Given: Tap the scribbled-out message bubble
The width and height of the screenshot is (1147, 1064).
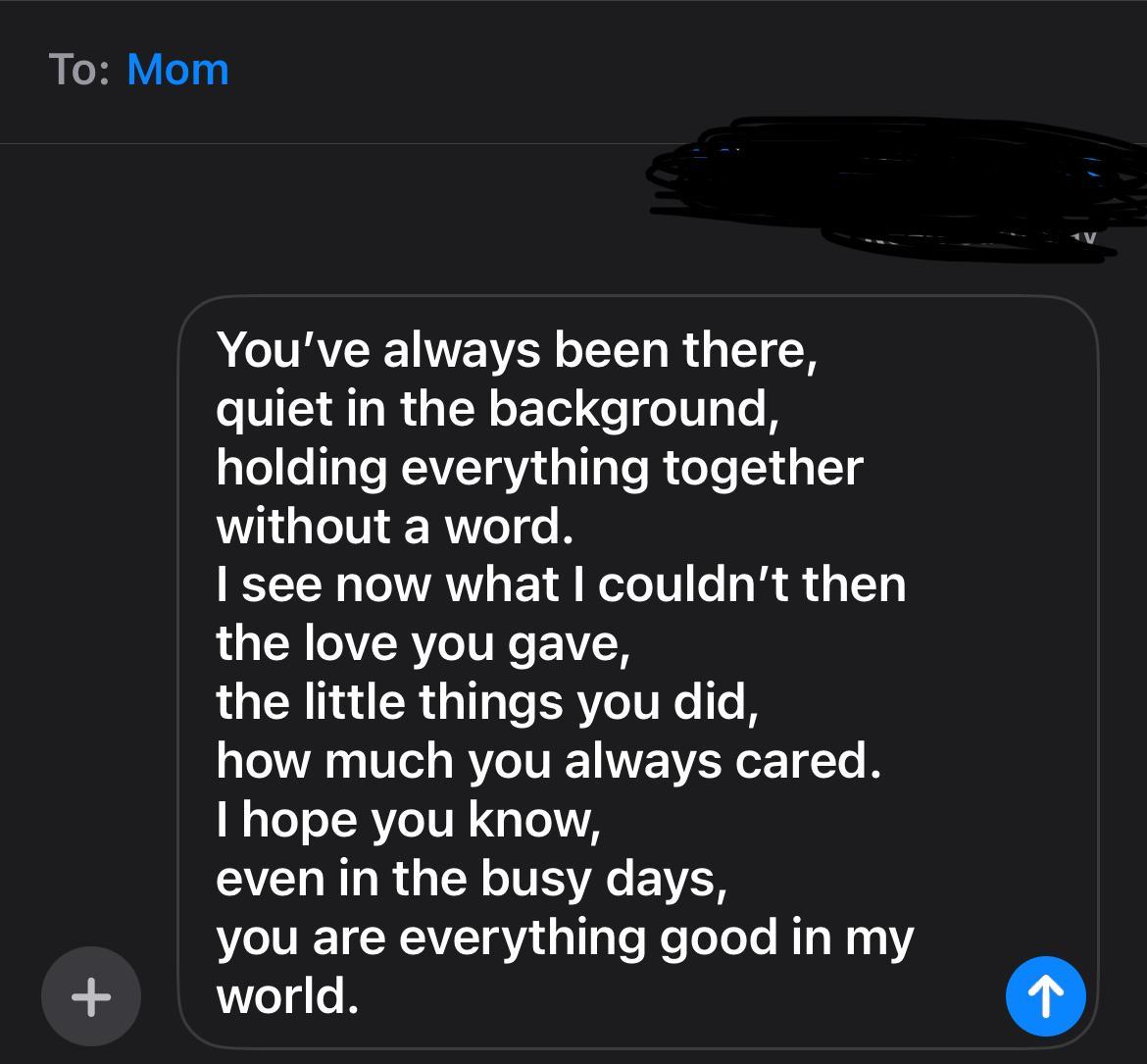Looking at the screenshot, I should pos(882,188).
